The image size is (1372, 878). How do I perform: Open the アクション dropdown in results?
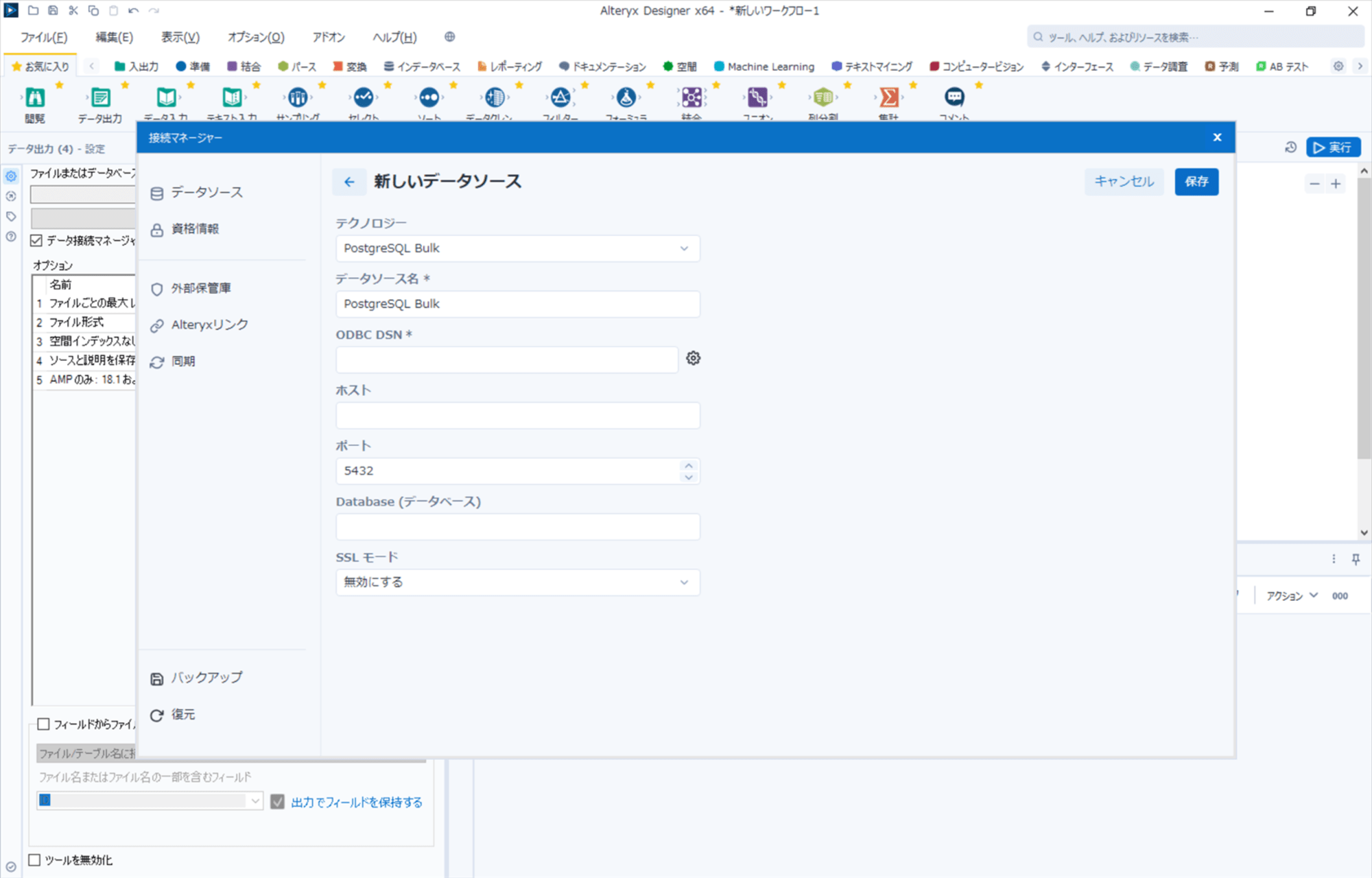tap(1292, 596)
